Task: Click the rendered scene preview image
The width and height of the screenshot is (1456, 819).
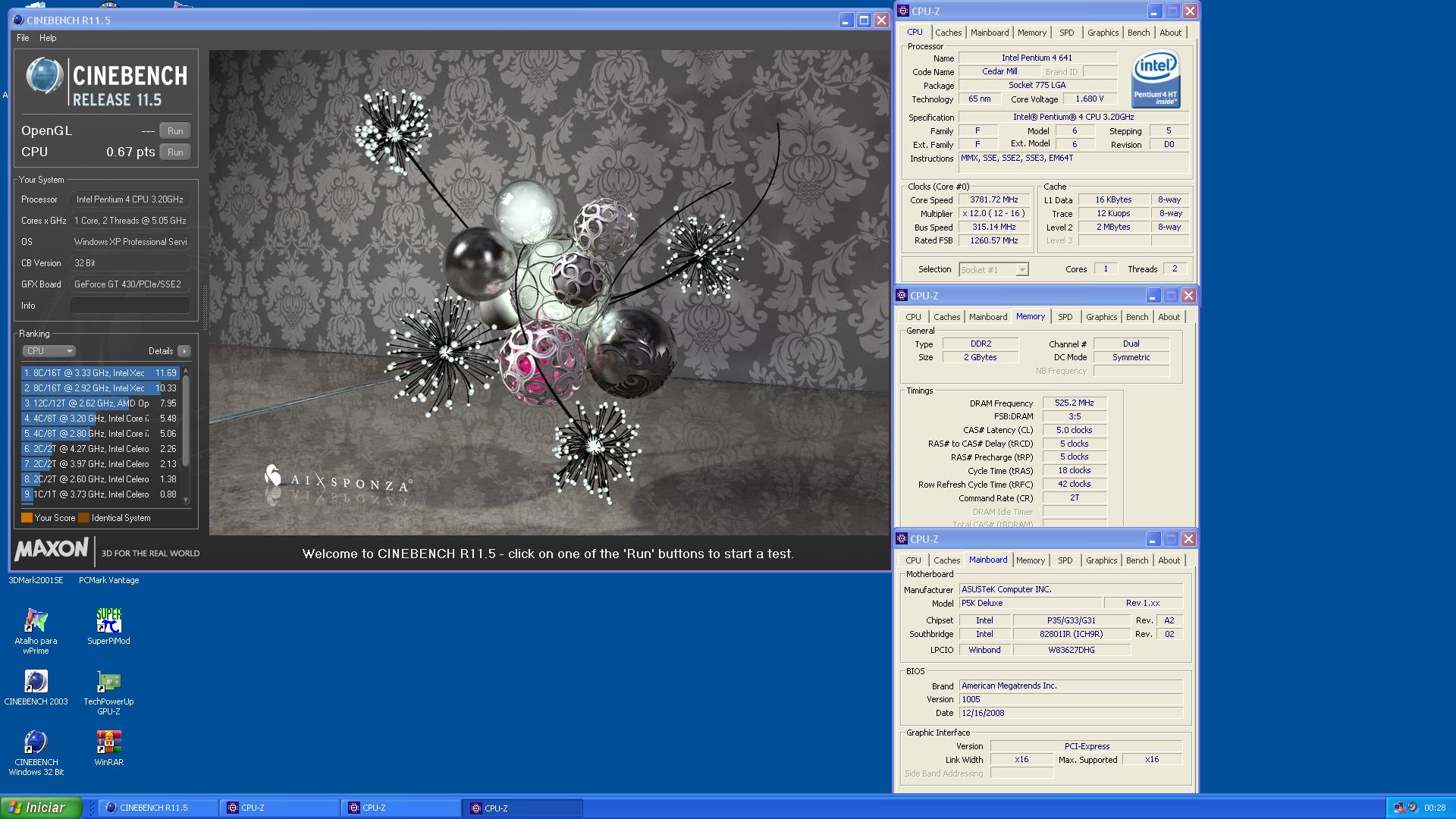Action: [549, 293]
